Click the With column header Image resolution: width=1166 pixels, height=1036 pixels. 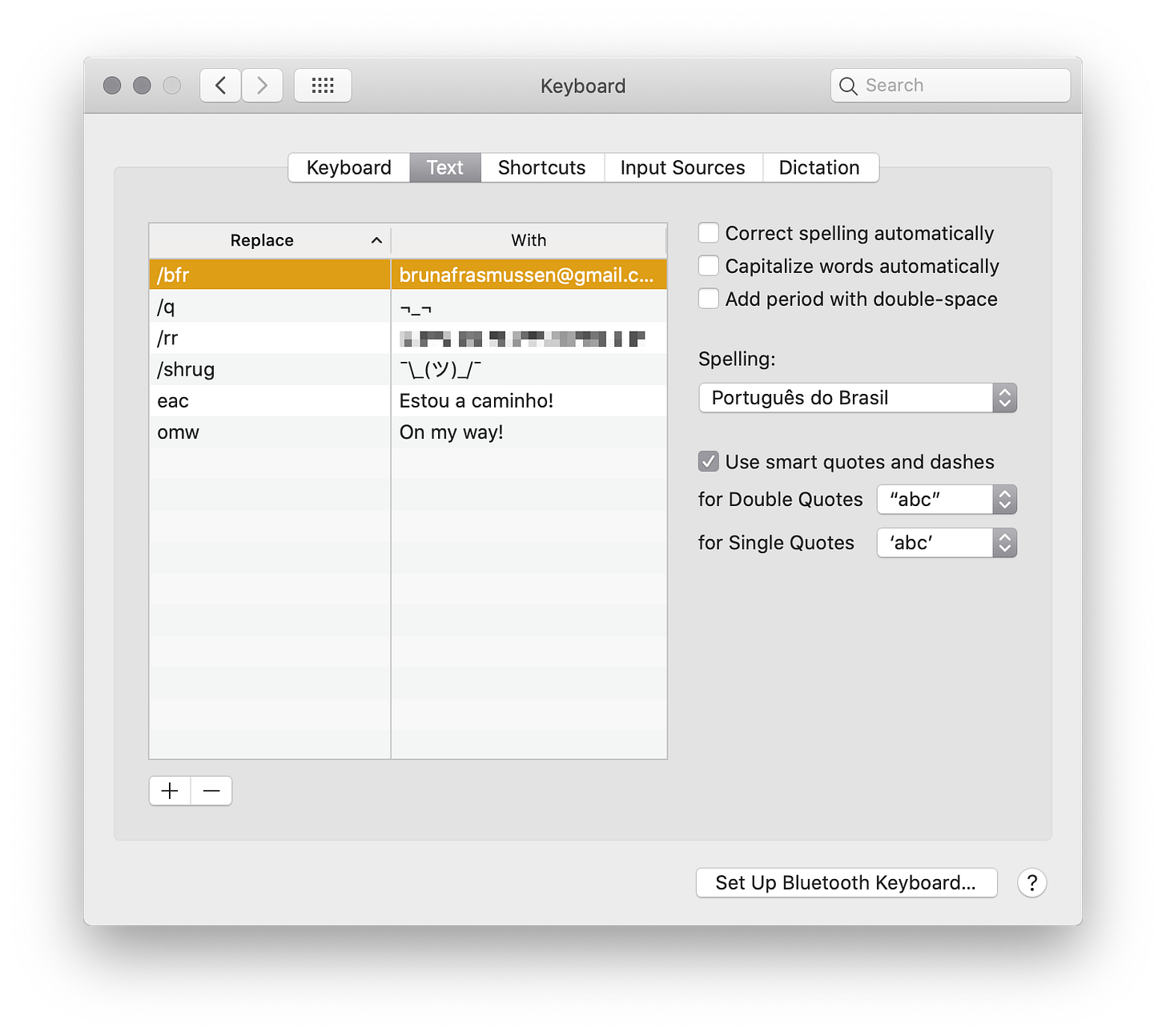pyautogui.click(x=529, y=240)
